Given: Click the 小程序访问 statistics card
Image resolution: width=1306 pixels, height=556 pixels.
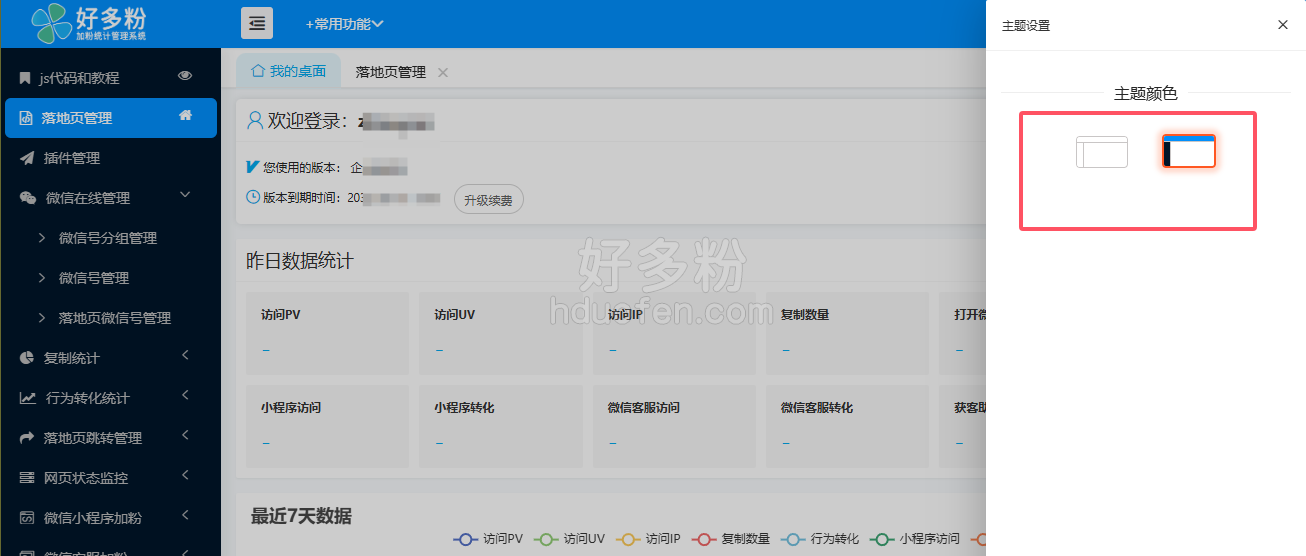Looking at the screenshot, I should pyautogui.click(x=328, y=426).
